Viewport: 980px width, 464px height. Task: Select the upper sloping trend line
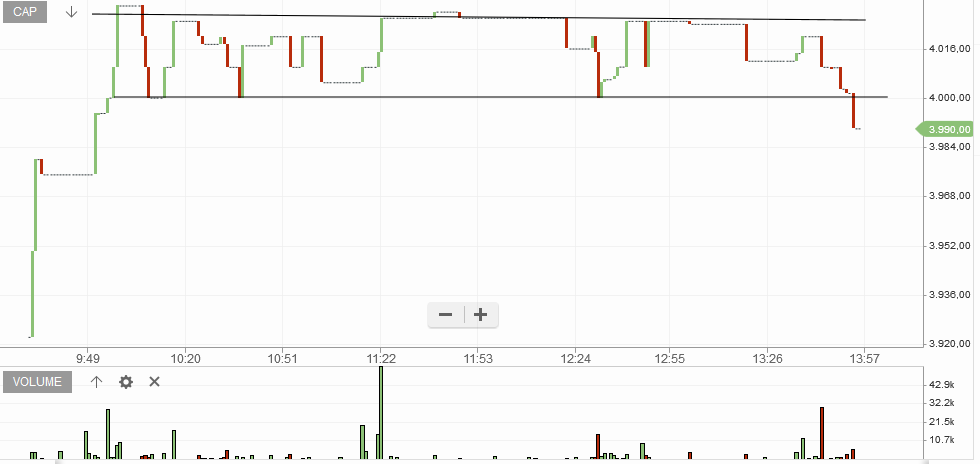point(479,17)
